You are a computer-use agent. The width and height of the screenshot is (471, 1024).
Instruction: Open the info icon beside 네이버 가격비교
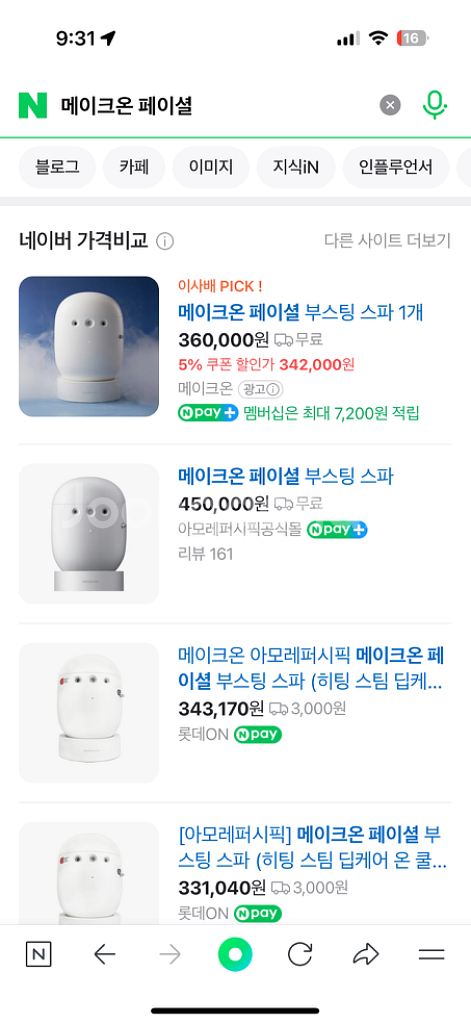(165, 242)
